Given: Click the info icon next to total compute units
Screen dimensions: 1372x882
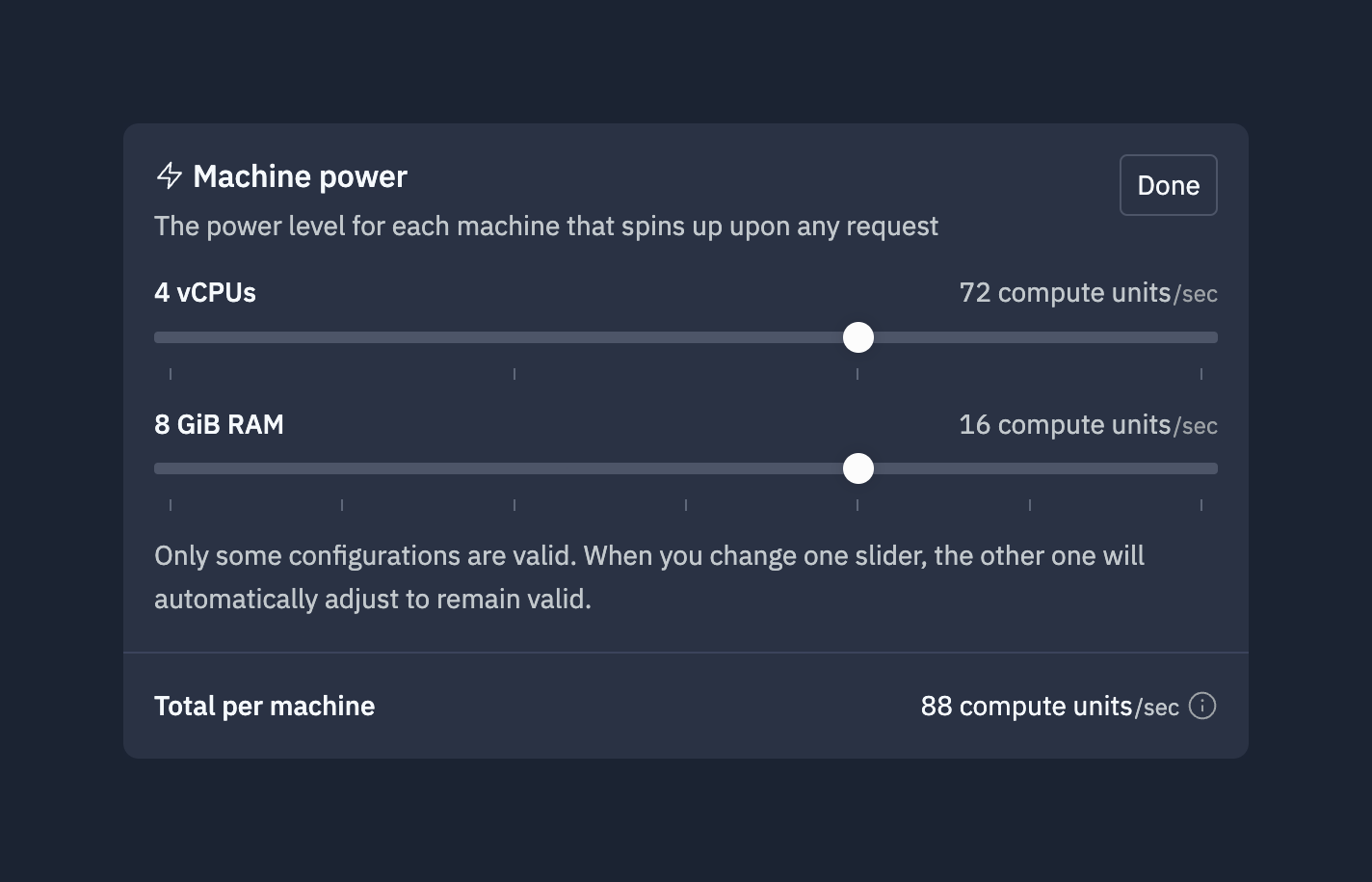Looking at the screenshot, I should [x=1201, y=706].
